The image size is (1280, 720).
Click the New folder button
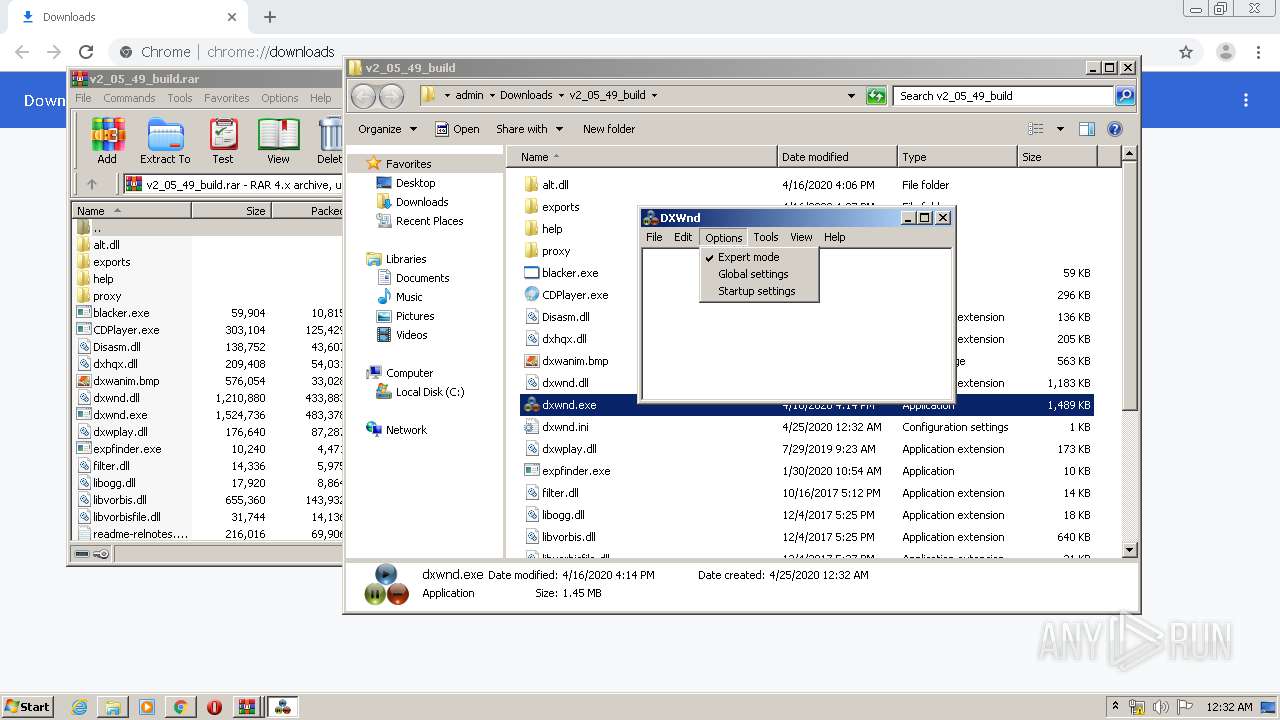pos(609,129)
